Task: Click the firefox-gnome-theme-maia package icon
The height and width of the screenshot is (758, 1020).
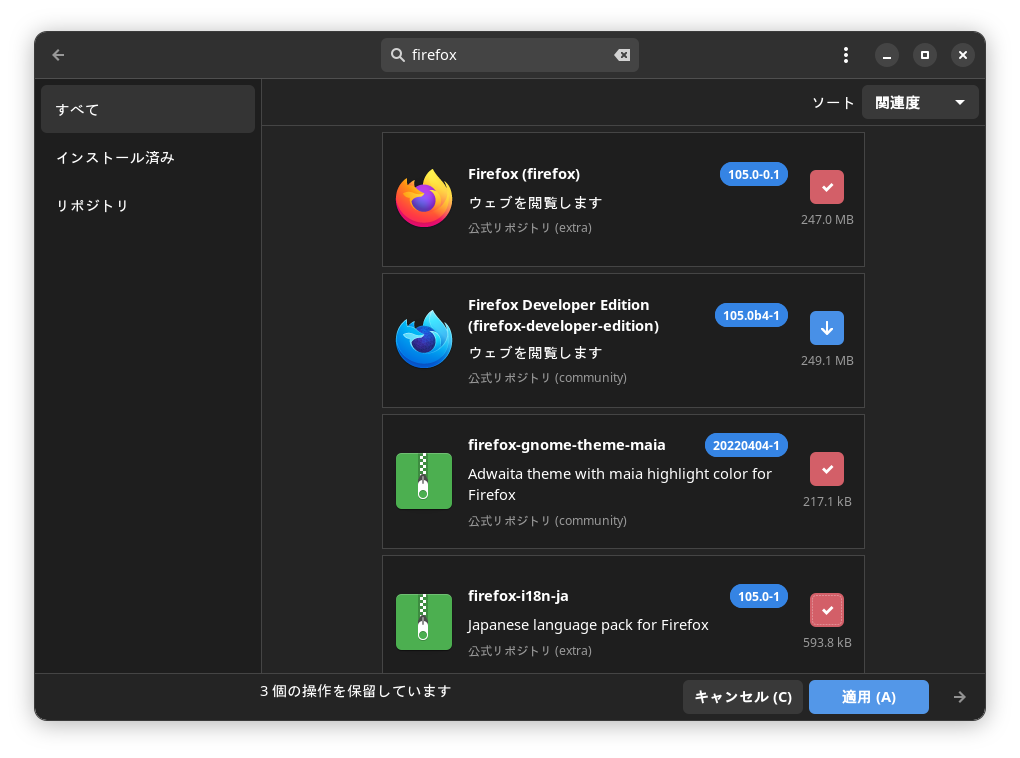Action: pos(424,481)
